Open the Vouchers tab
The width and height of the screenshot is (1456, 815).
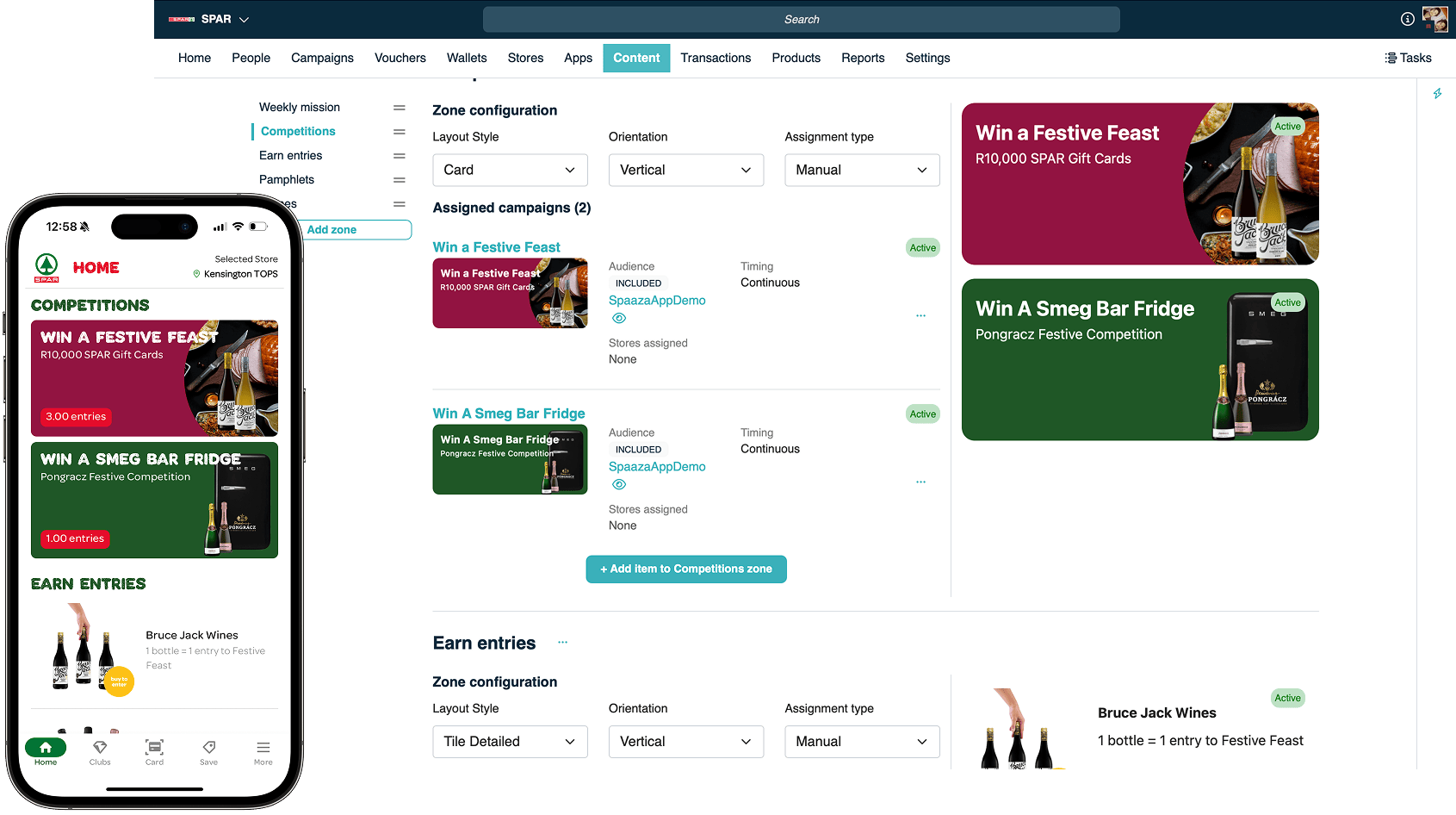tap(400, 58)
